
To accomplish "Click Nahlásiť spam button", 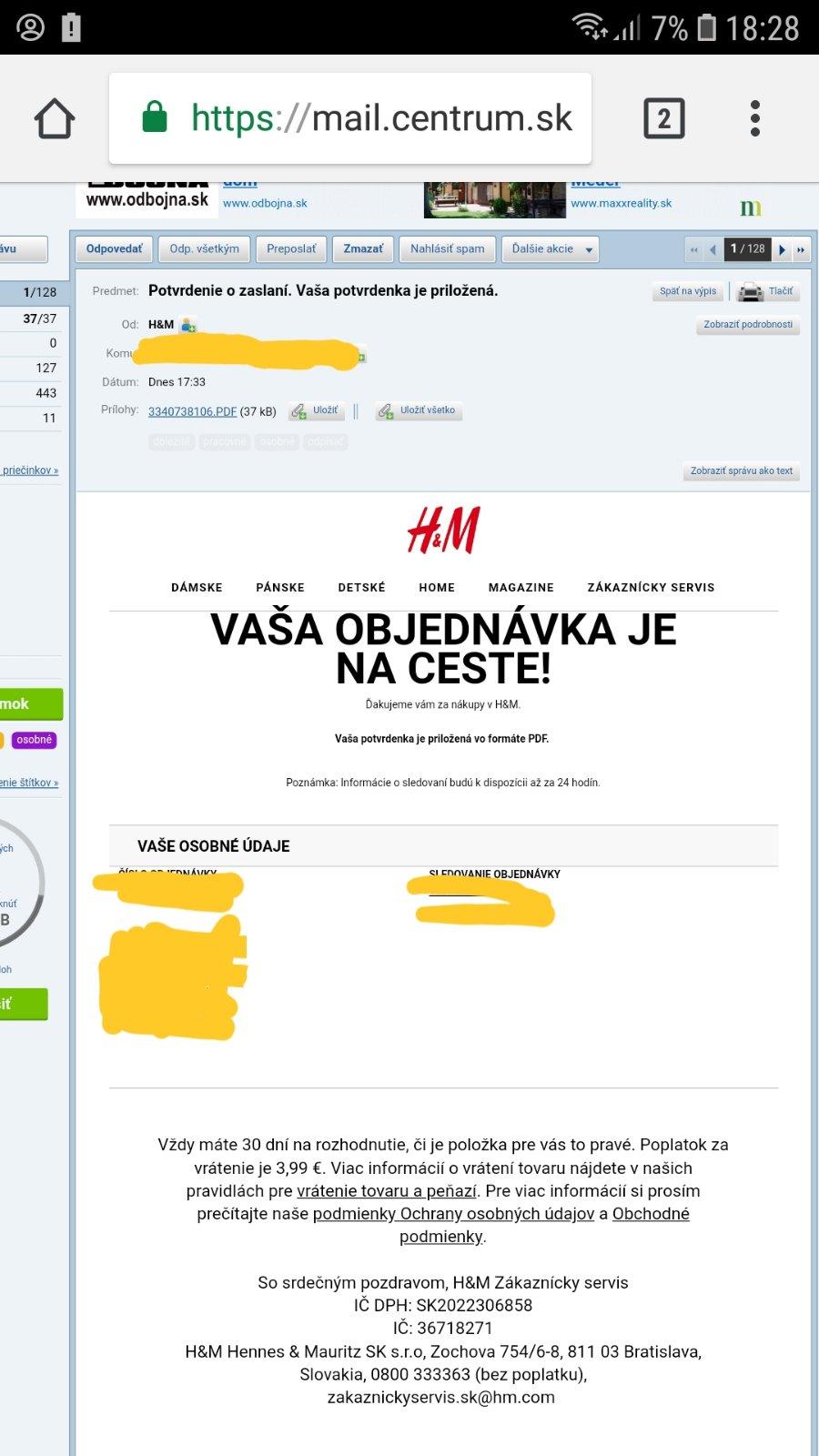I will (x=447, y=249).
